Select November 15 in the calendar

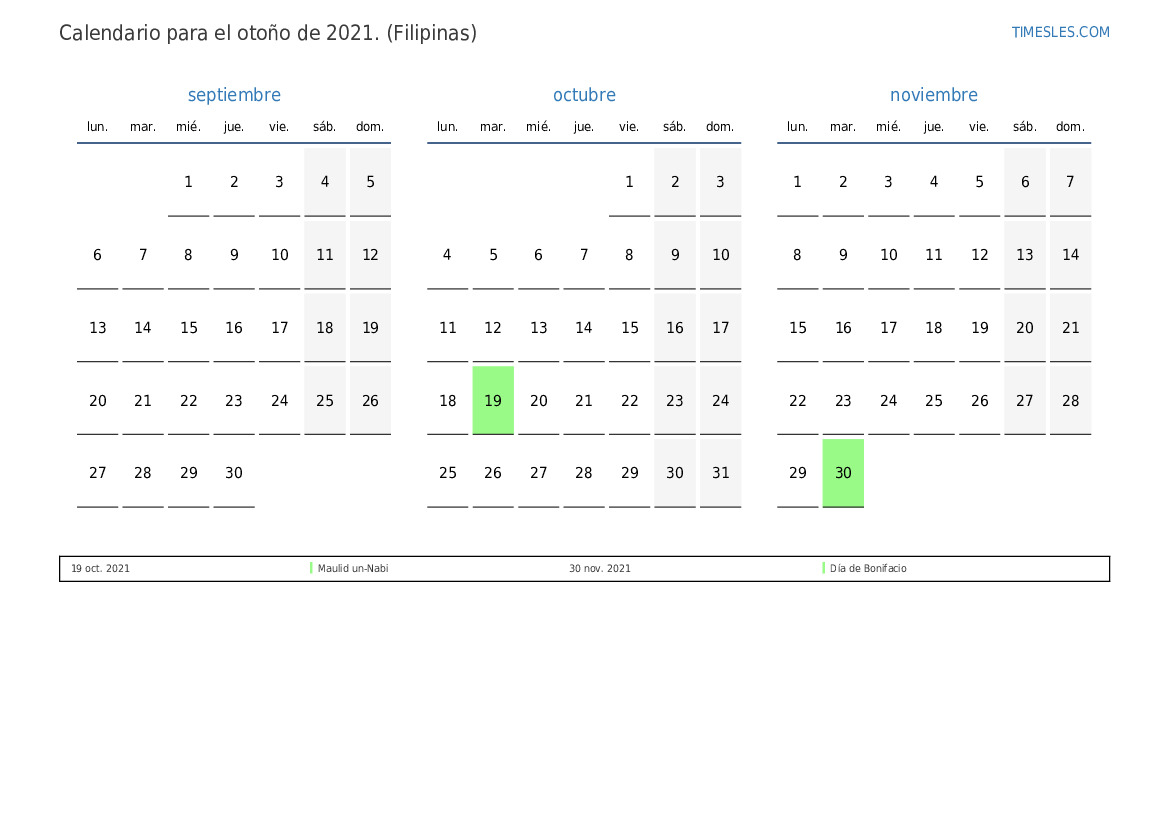(x=797, y=328)
